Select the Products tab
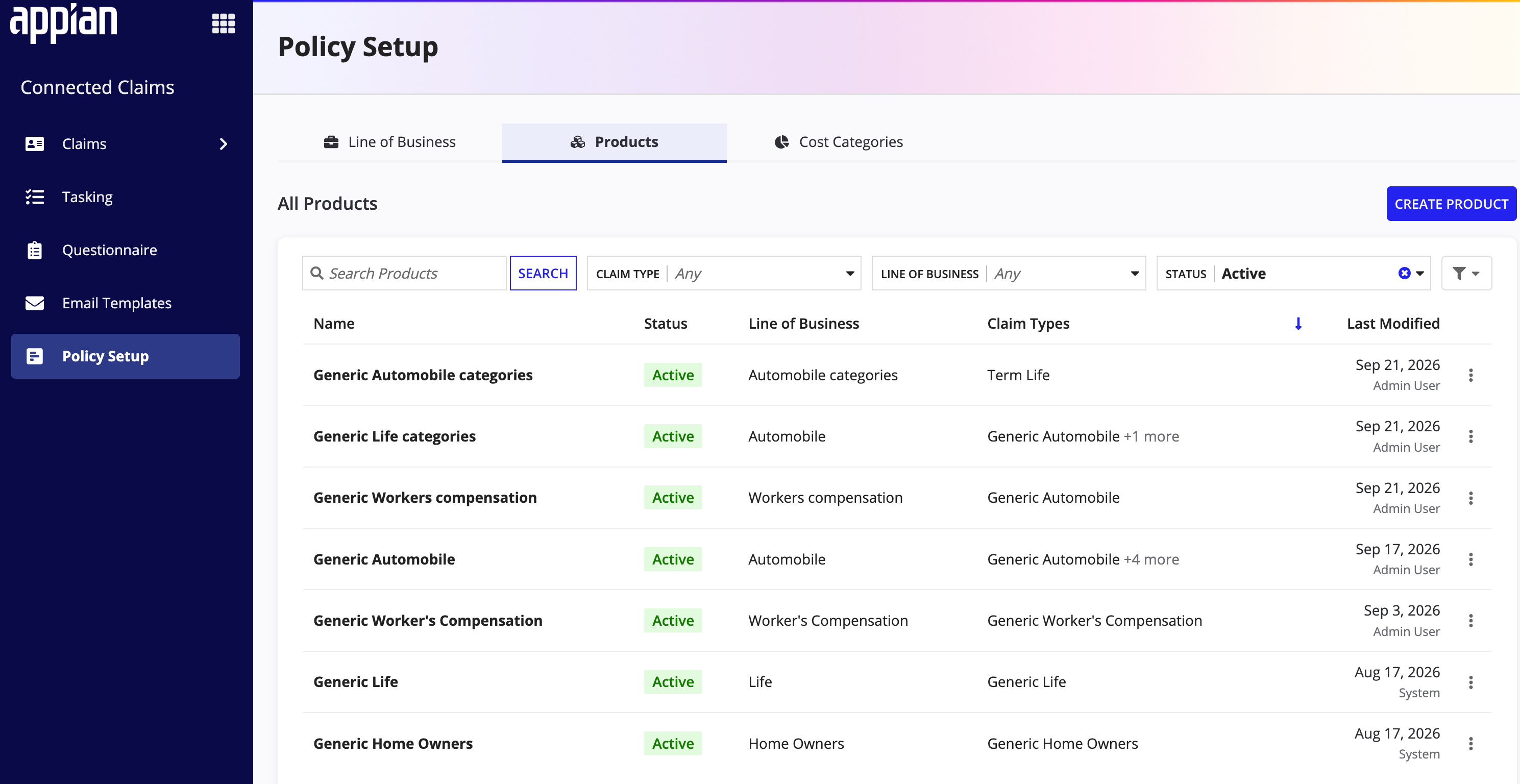This screenshot has width=1520, height=784. click(614, 142)
